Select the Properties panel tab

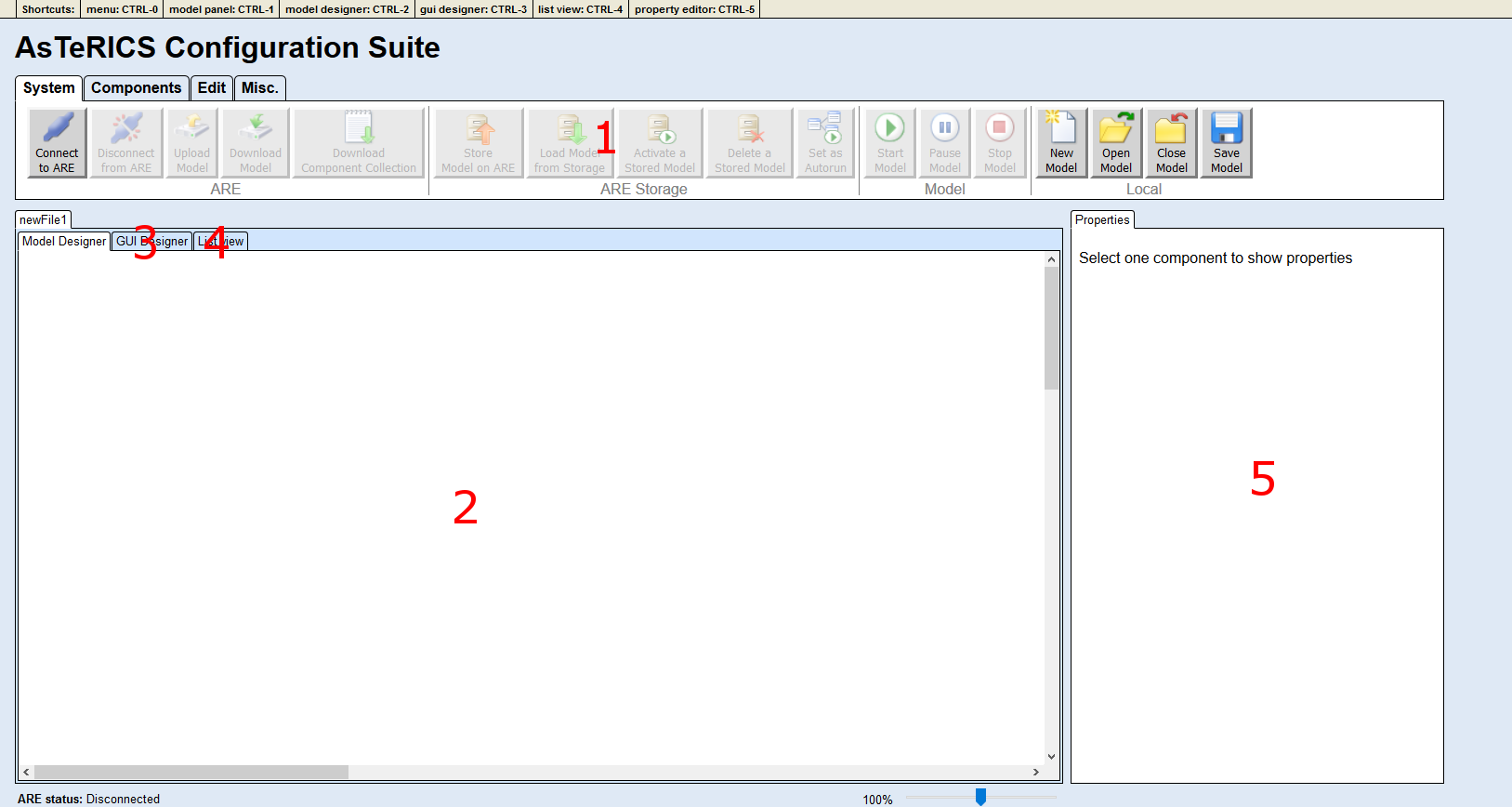[x=1102, y=219]
